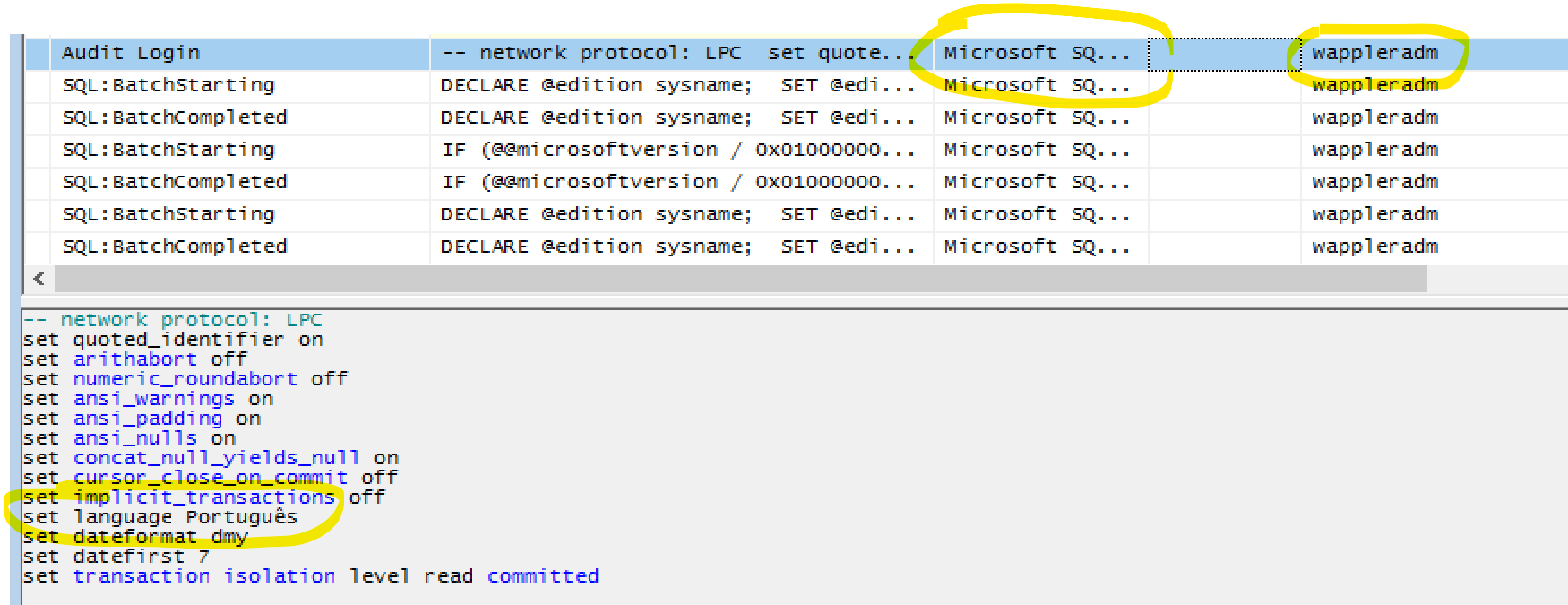The height and width of the screenshot is (605, 1568).
Task: Click the row header of Audit Login row
Action: tap(38, 54)
